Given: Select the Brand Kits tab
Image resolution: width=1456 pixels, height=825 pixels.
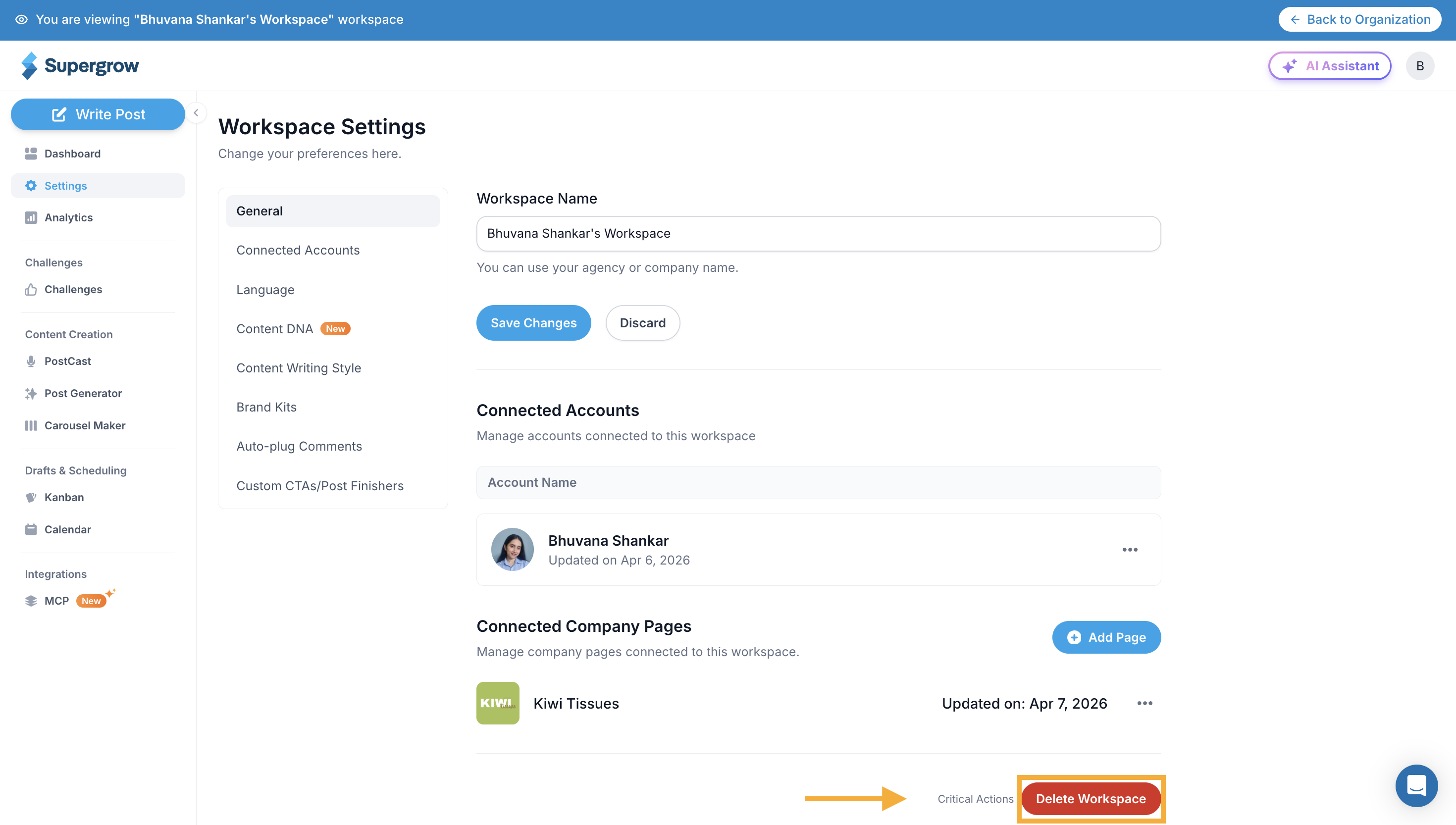Looking at the screenshot, I should (333, 408).
